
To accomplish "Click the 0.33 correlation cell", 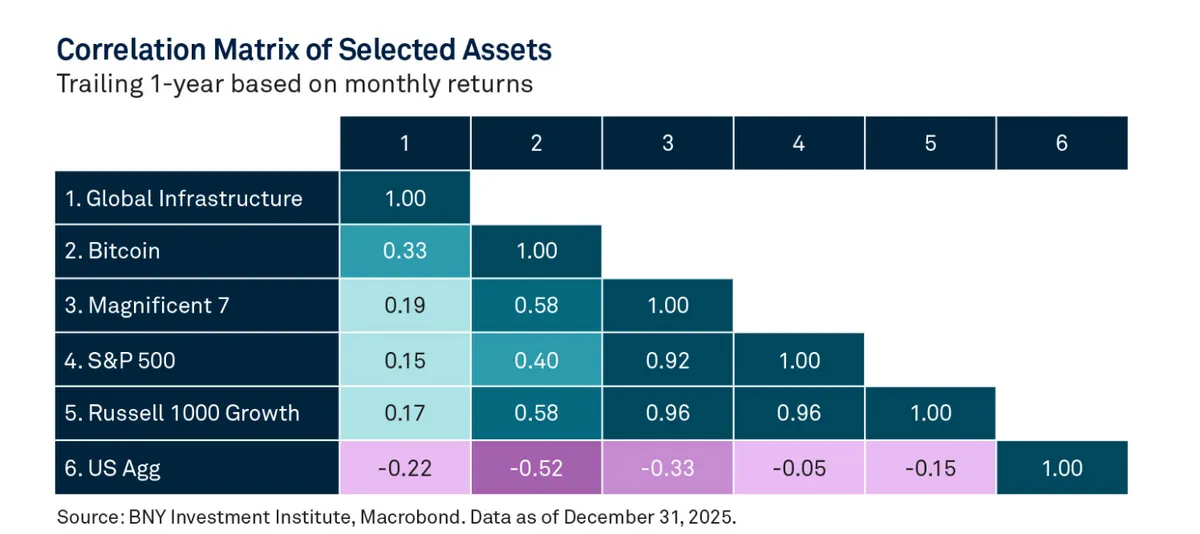I will tap(404, 251).
